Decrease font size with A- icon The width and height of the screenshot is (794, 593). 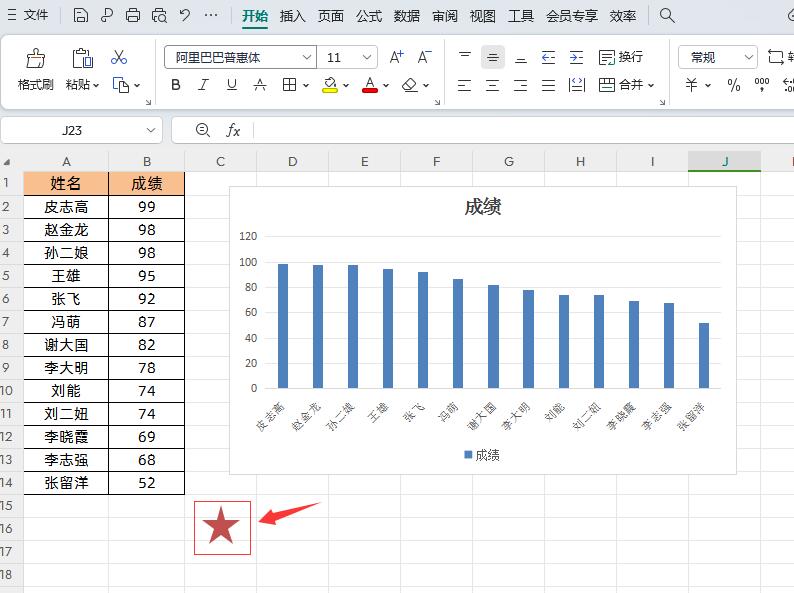(x=424, y=57)
